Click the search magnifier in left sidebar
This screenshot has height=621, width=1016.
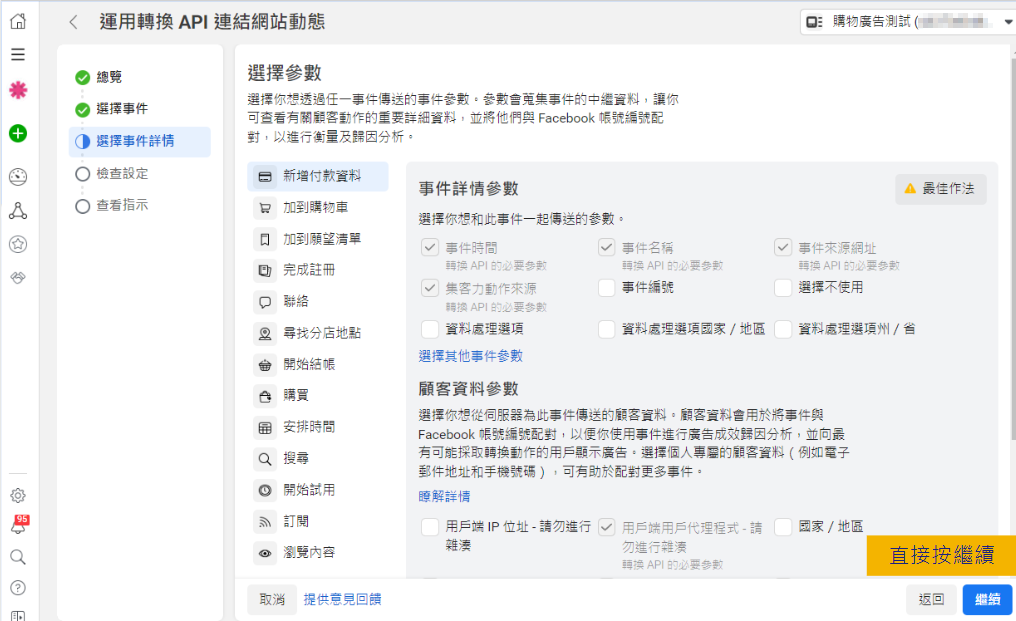[18, 557]
